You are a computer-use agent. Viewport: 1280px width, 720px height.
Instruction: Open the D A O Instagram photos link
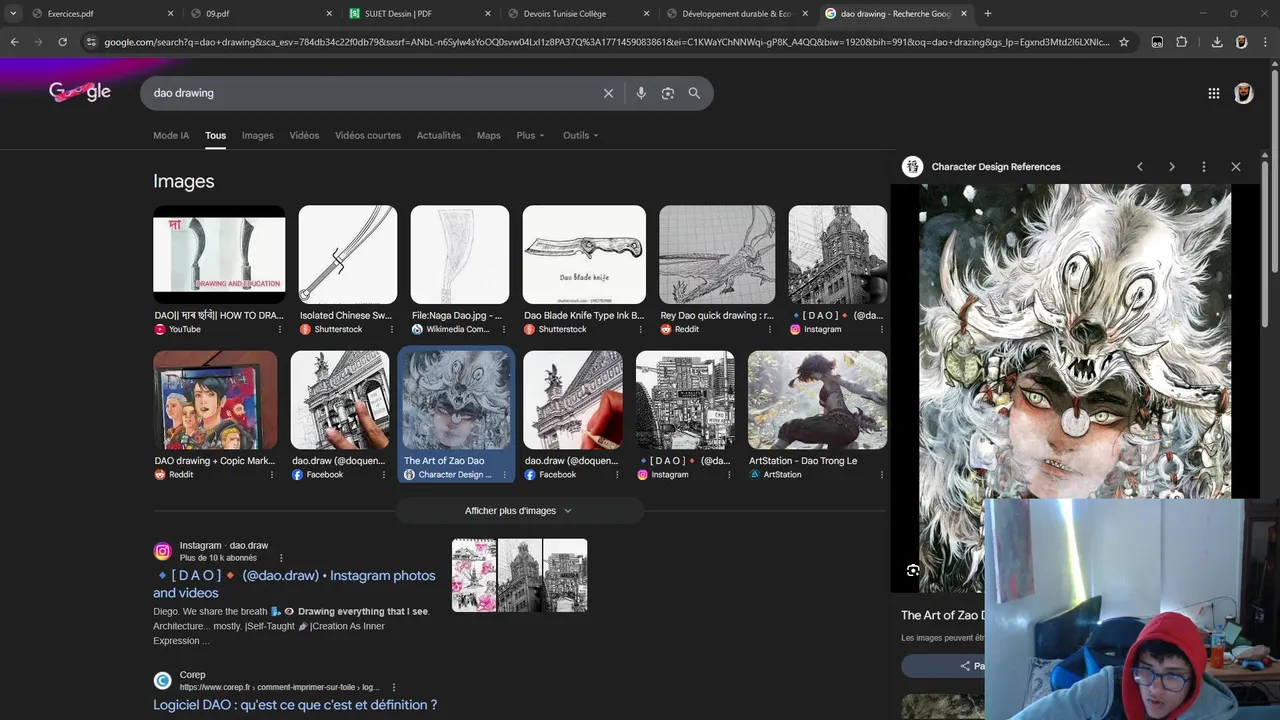coord(294,584)
